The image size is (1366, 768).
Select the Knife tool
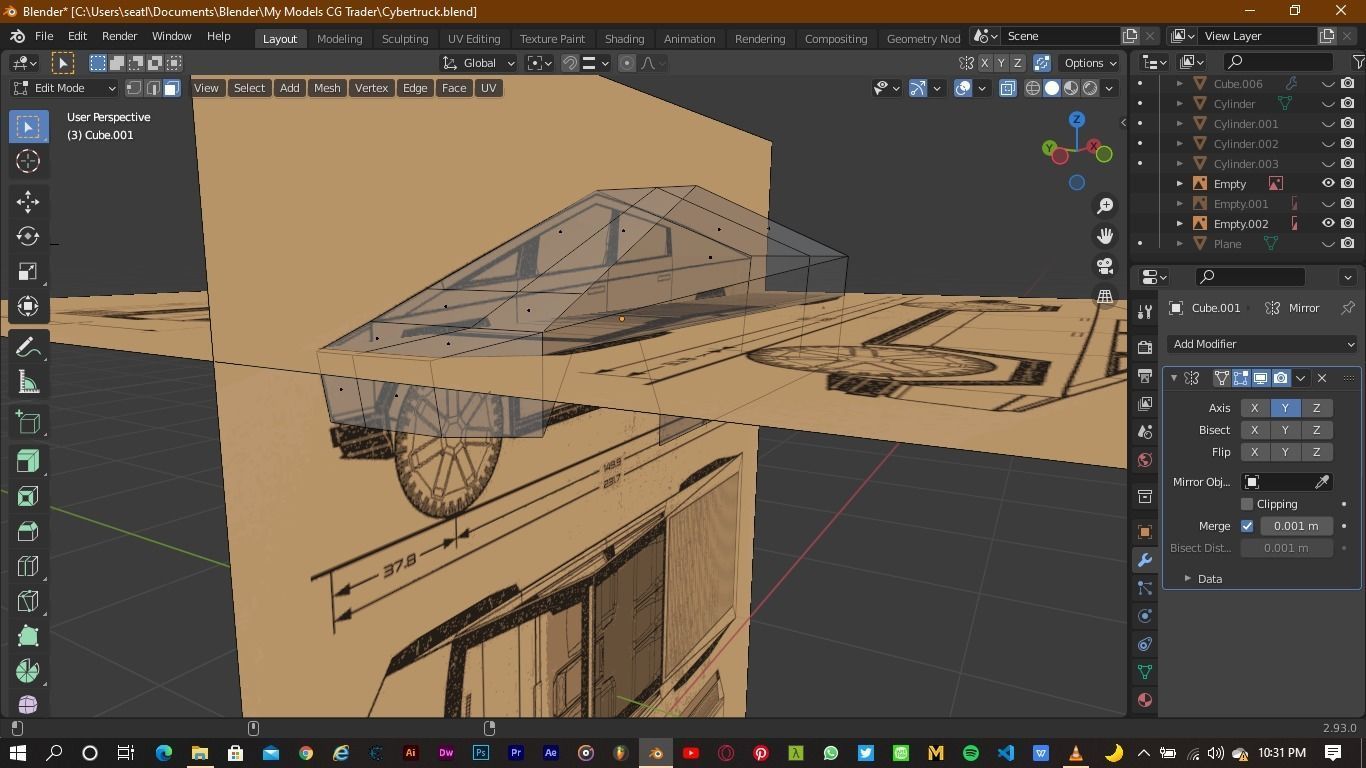28,601
